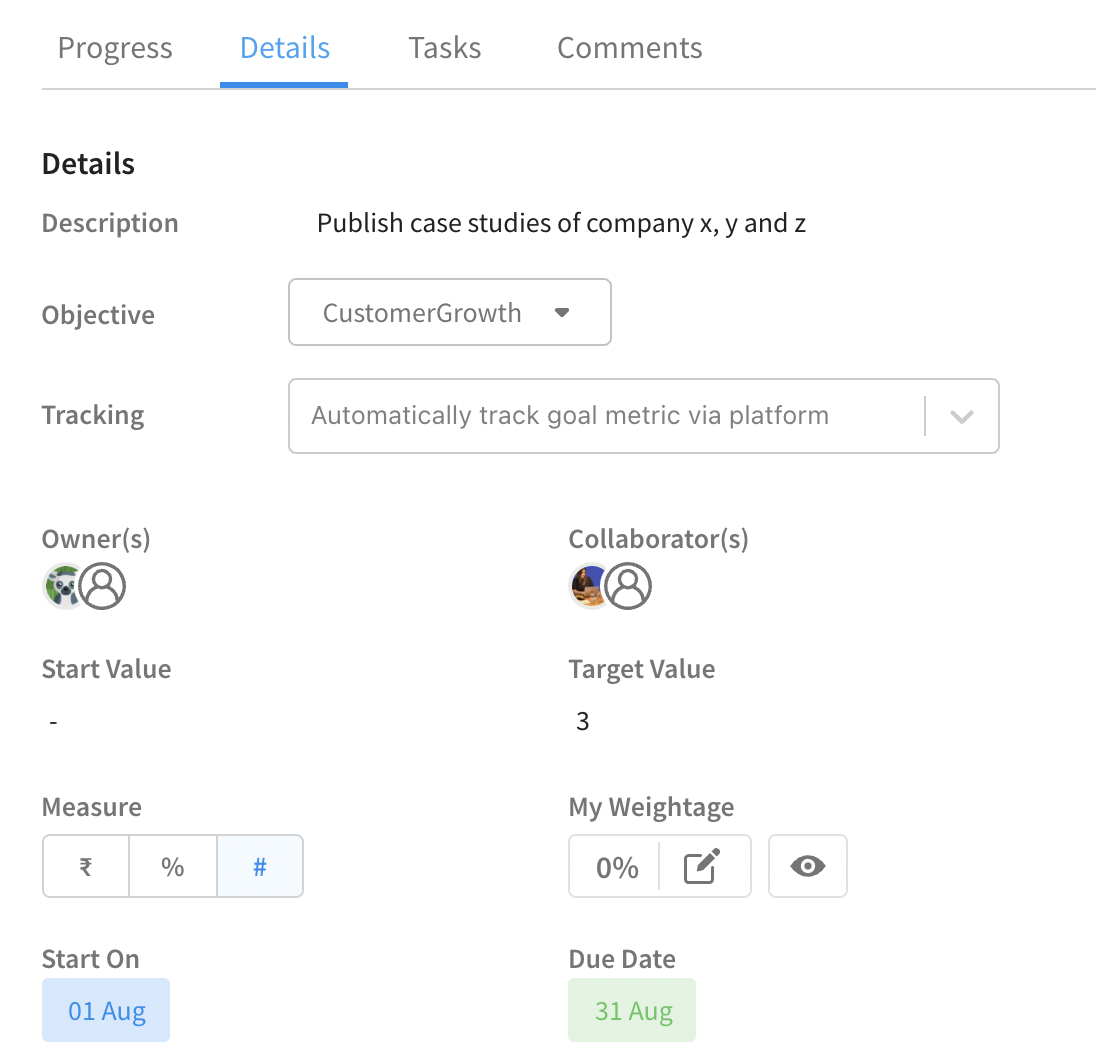The height and width of the screenshot is (1060, 1104).
Task: Click the 31 Aug due date
Action: tap(632, 1011)
